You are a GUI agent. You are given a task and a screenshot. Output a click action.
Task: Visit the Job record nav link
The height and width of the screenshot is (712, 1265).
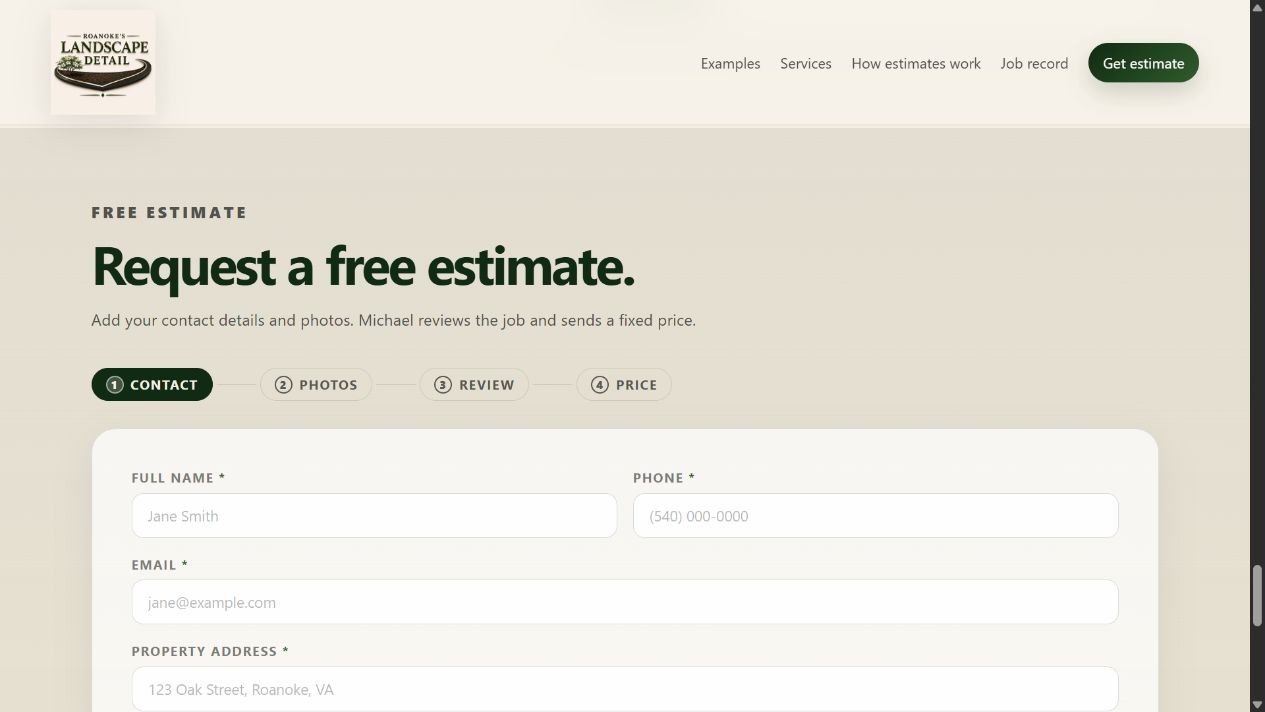point(1034,63)
